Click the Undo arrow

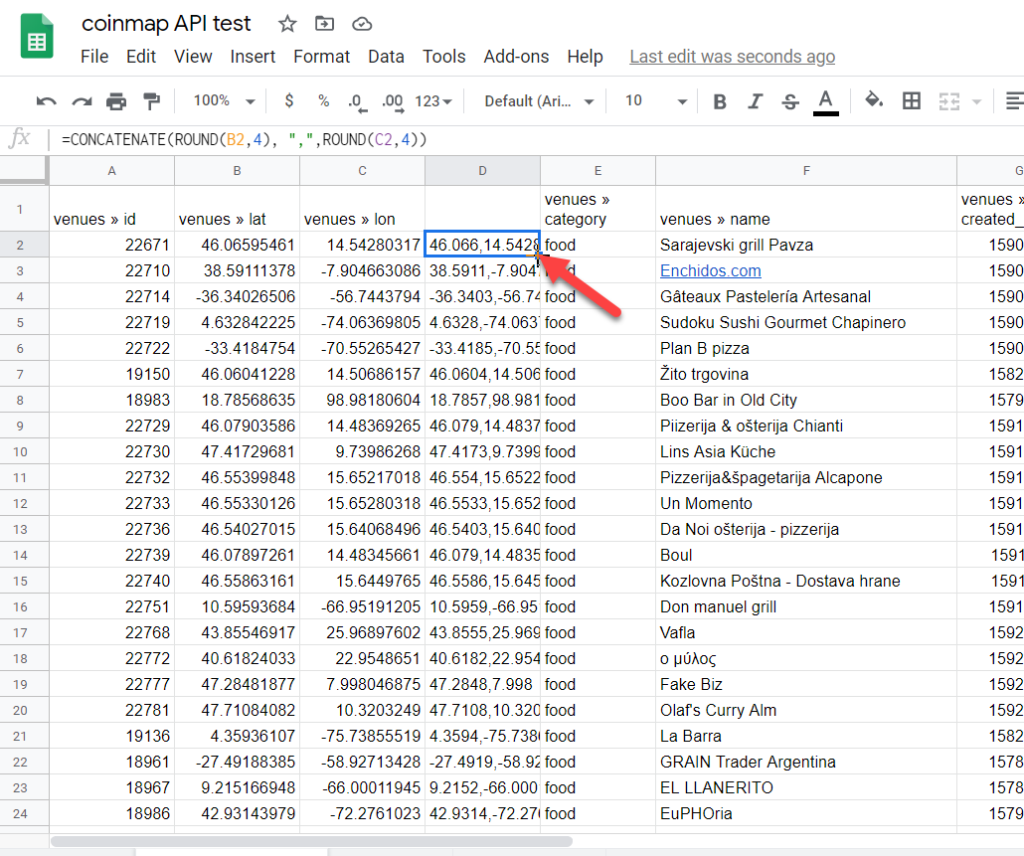point(46,101)
